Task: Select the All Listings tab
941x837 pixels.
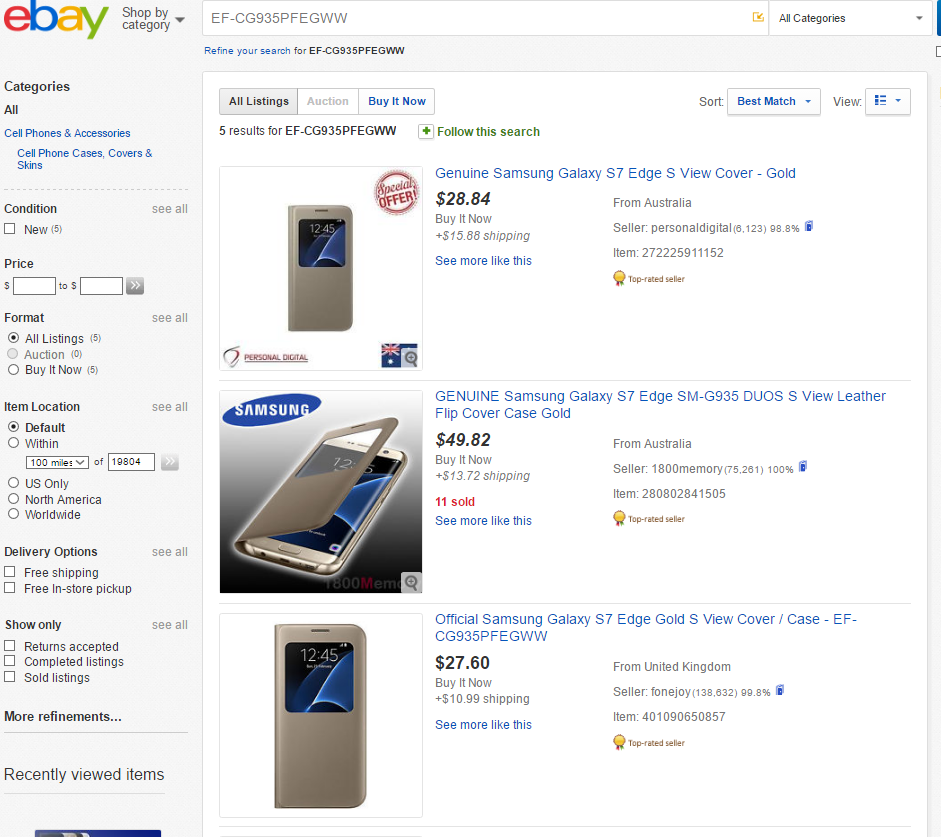Action: (x=258, y=101)
